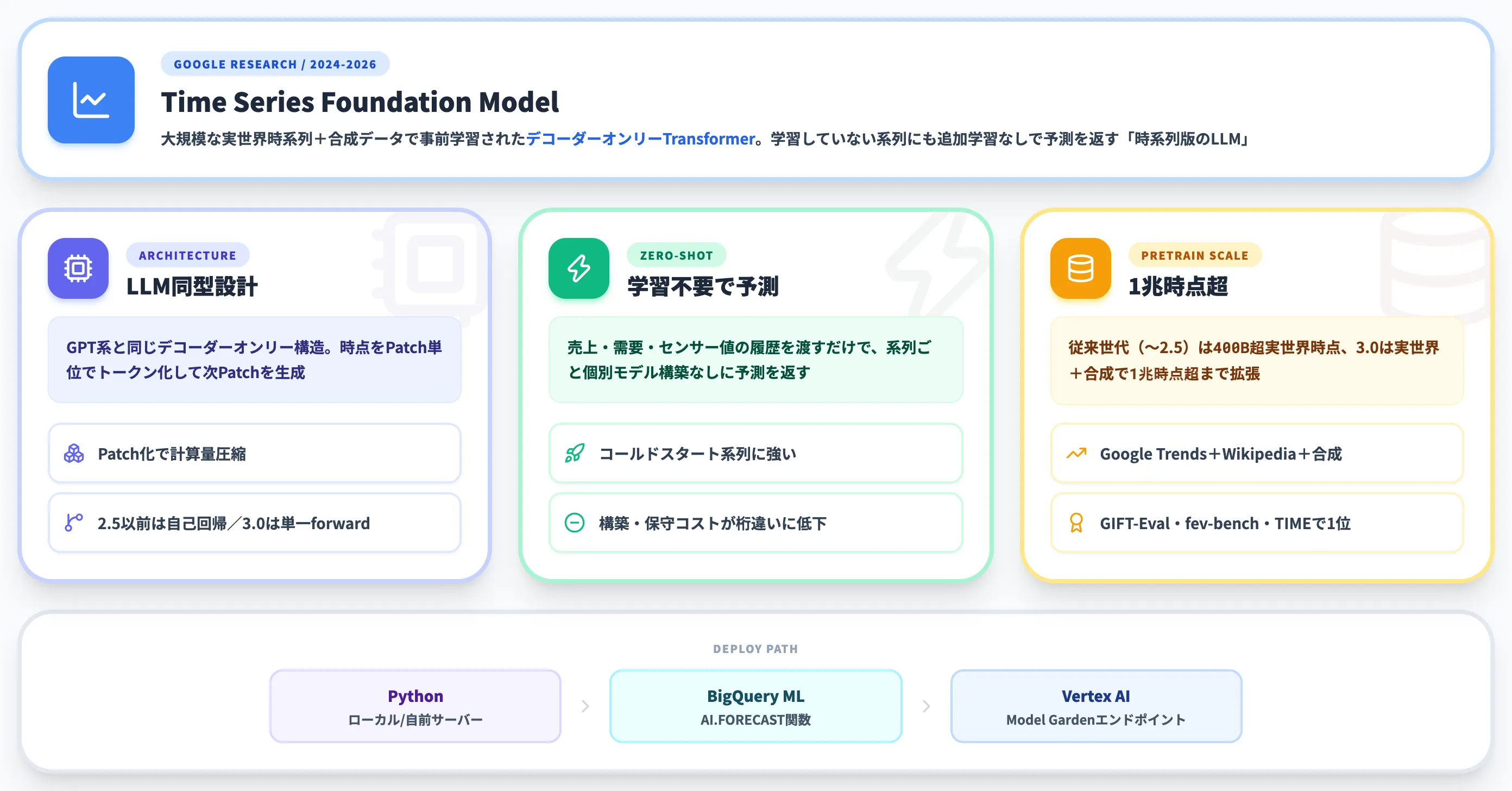
Task: Click the green lightning Zero-Shot icon
Action: click(x=579, y=268)
